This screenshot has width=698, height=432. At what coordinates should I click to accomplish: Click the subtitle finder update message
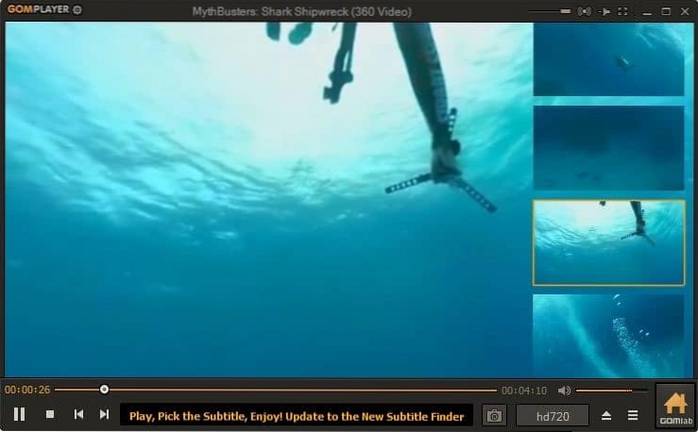[296, 414]
